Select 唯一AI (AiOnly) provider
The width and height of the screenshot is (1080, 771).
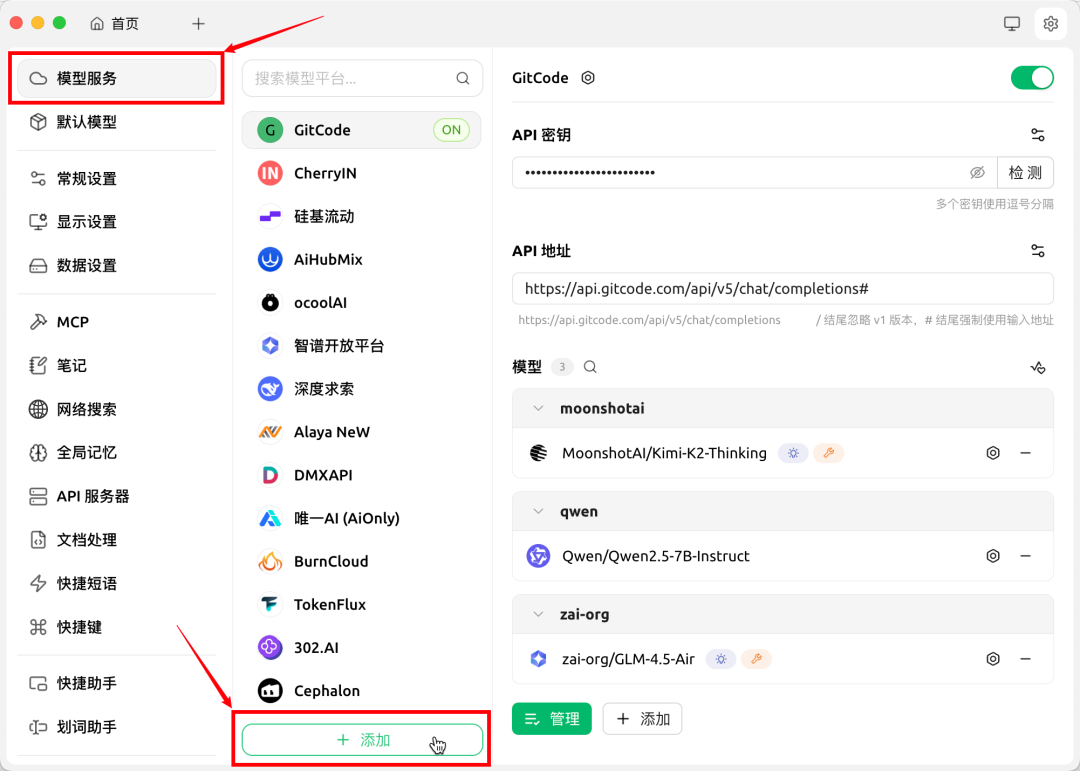[x=362, y=519]
